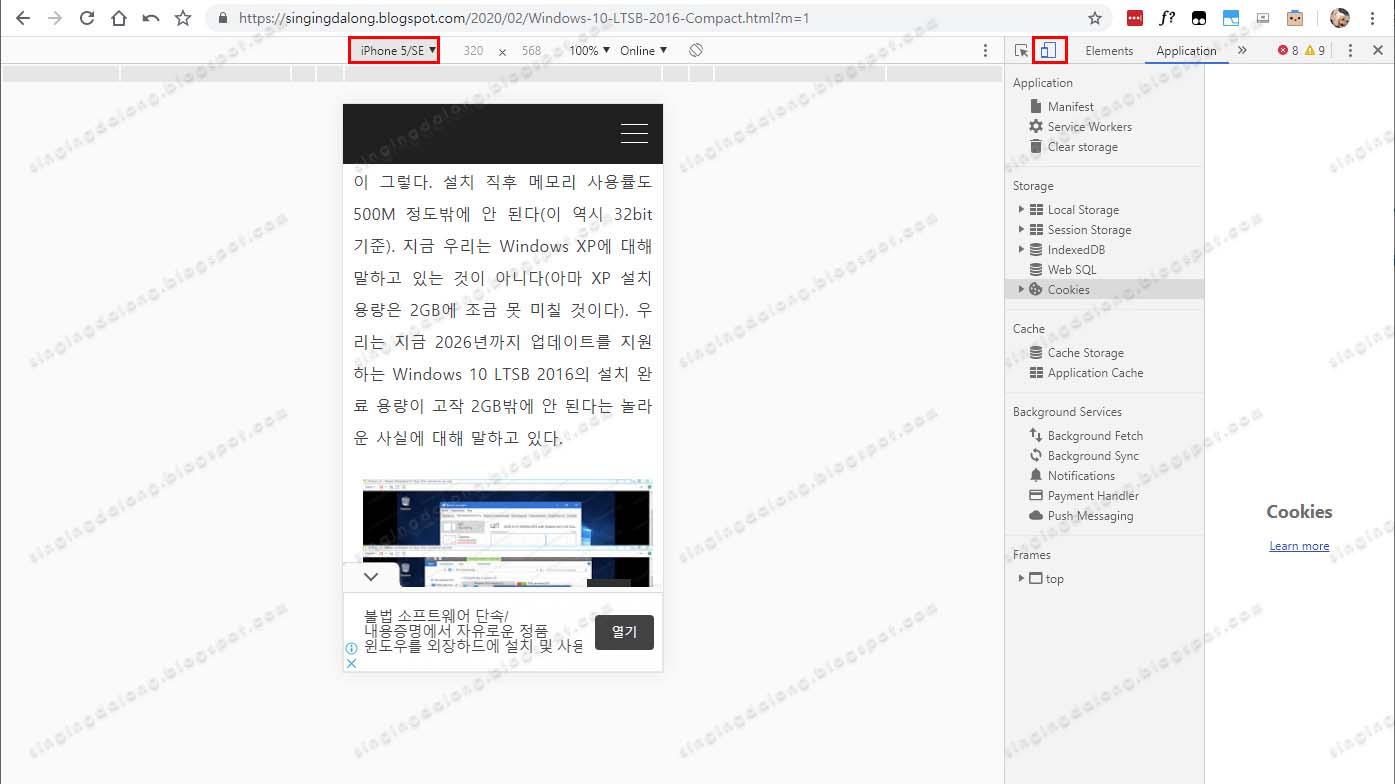
Task: Close the DevTools panel
Action: (x=1377, y=50)
